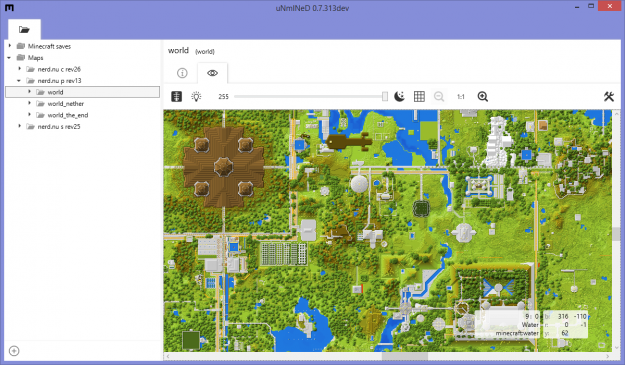625x365 pixels.
Task: Toggle the chunk grid icon
Action: 419,96
